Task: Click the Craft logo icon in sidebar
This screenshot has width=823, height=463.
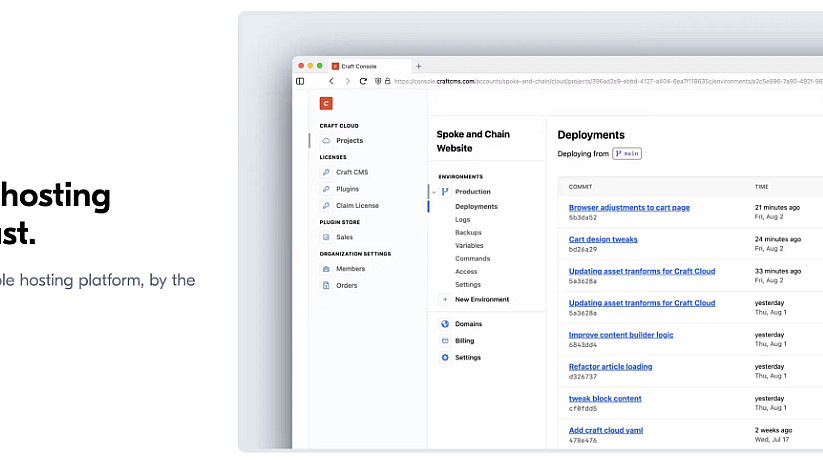Action: [326, 103]
